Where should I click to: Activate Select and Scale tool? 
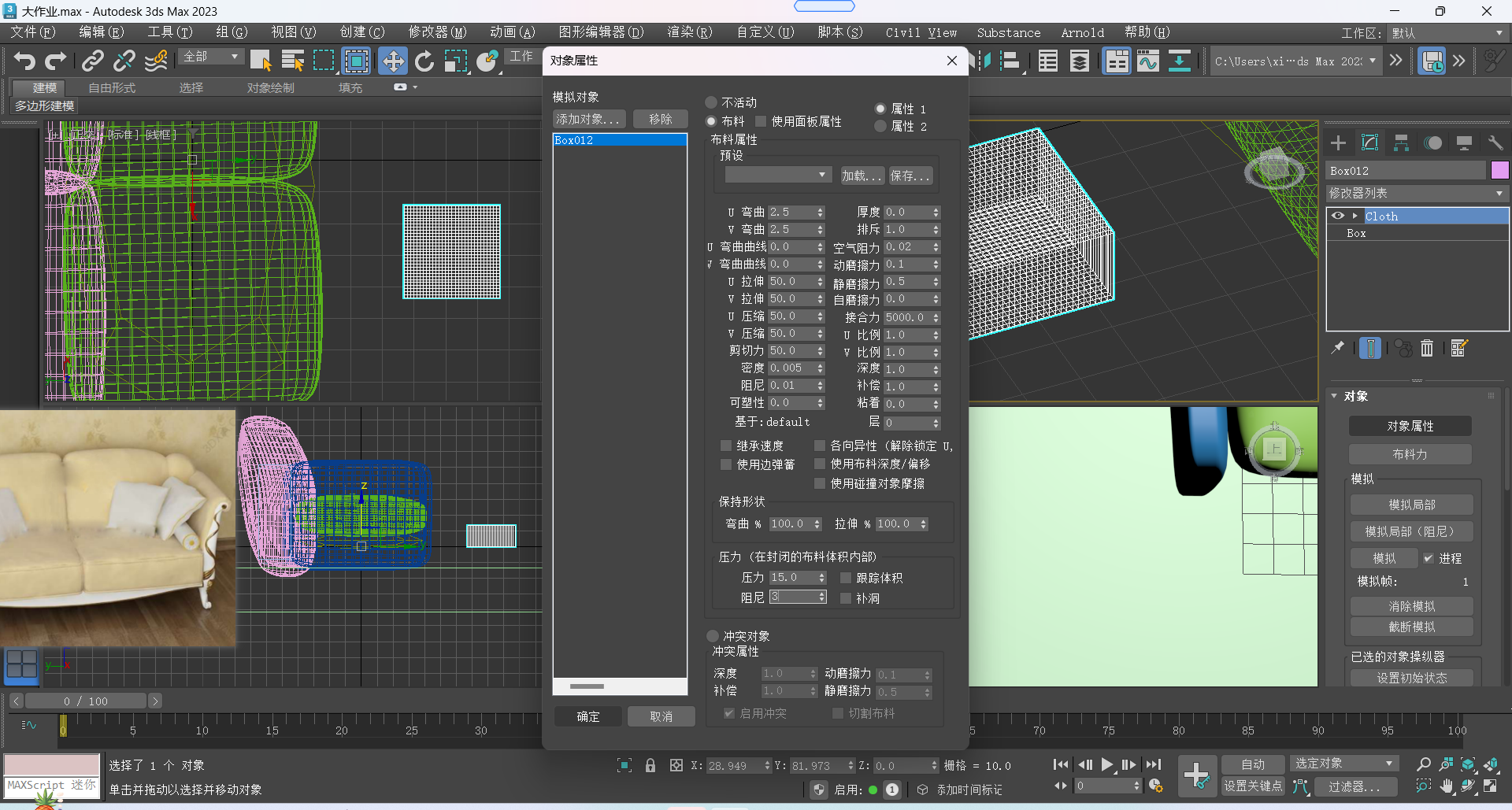click(455, 61)
